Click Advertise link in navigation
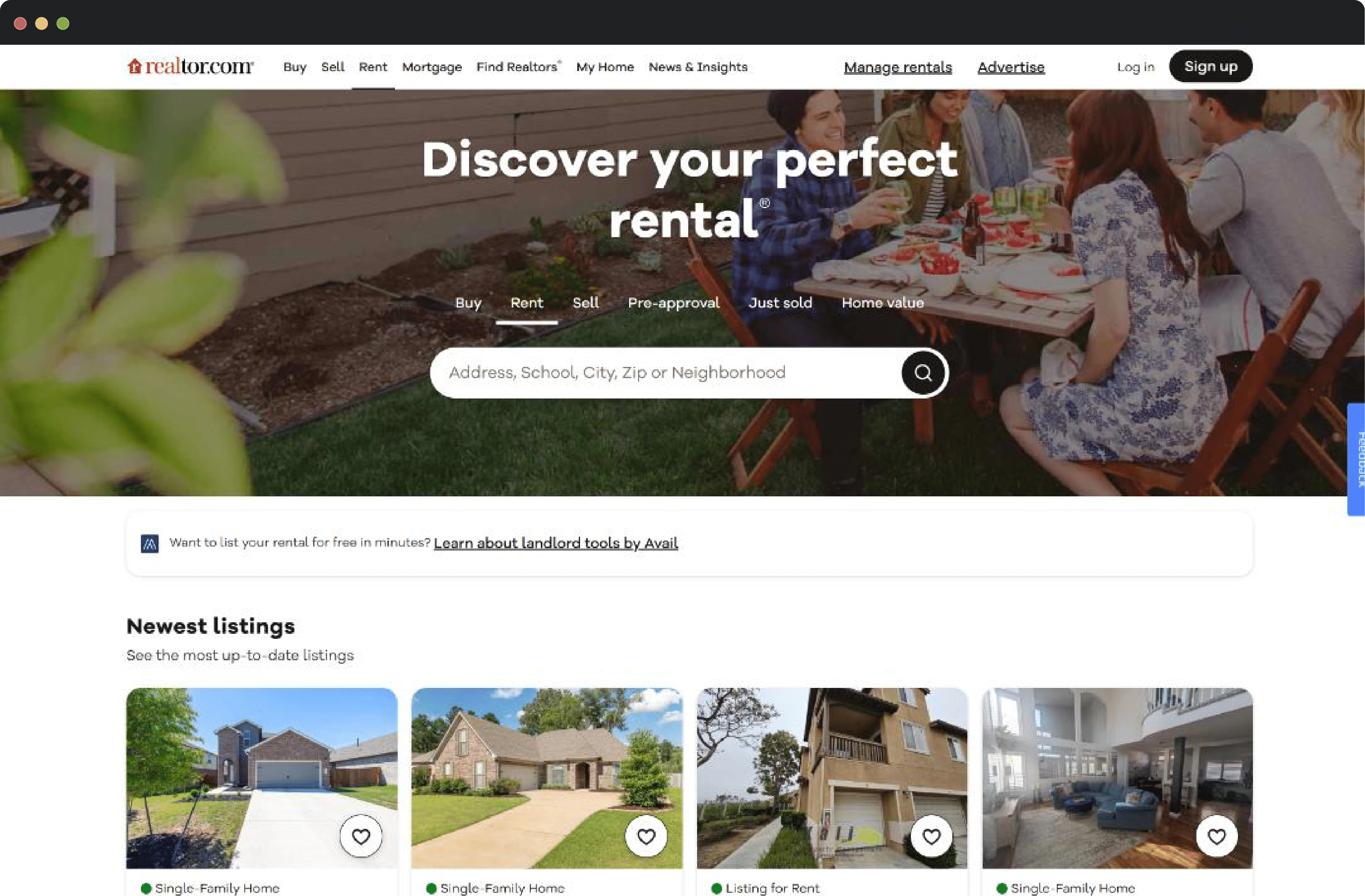Screen dimensions: 1365x896 (x=1011, y=66)
